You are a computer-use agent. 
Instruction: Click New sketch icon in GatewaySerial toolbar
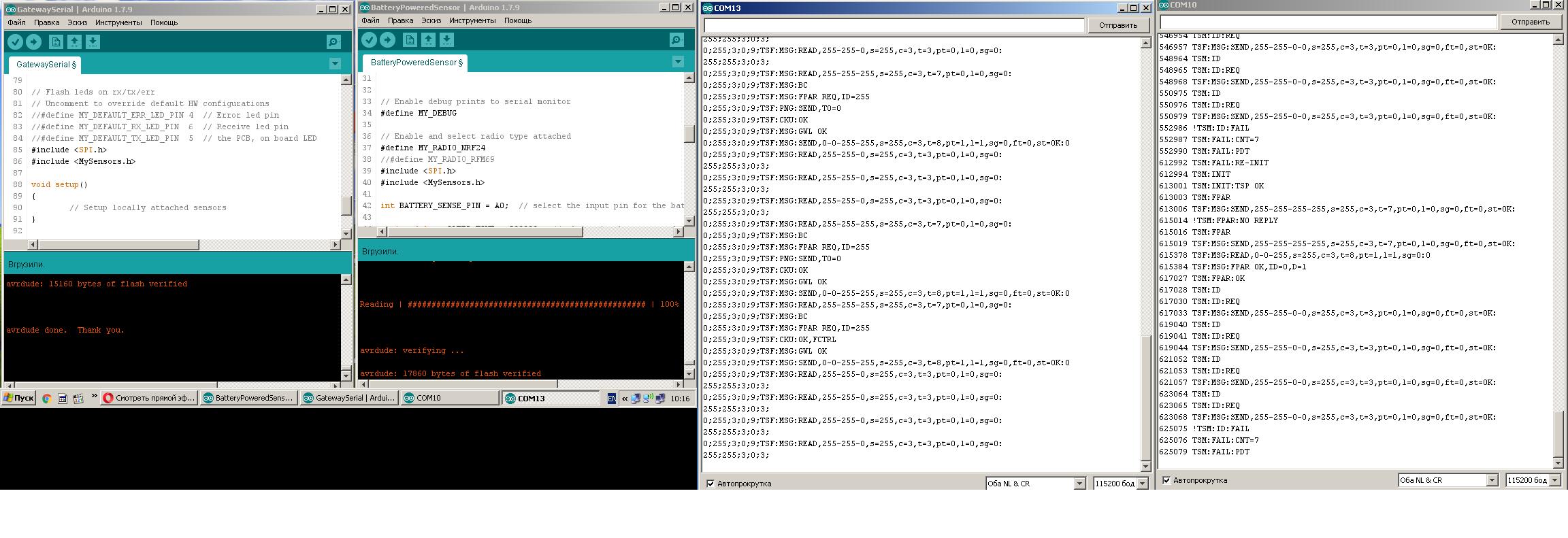pyautogui.click(x=56, y=42)
